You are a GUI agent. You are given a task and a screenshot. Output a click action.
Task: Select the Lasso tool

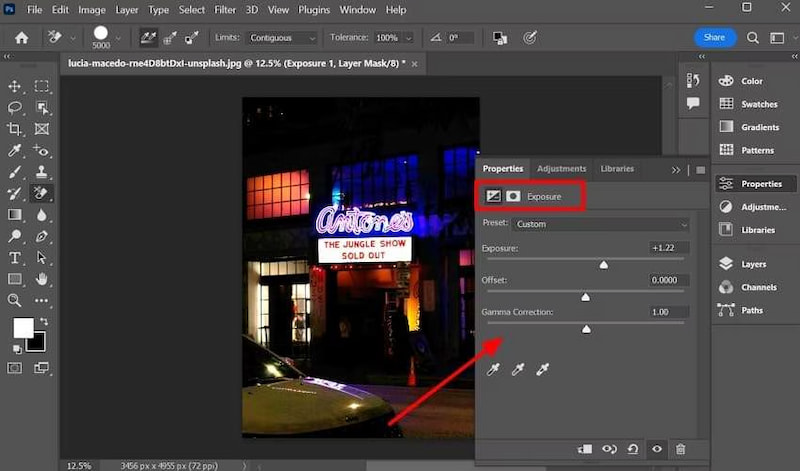pyautogui.click(x=14, y=108)
